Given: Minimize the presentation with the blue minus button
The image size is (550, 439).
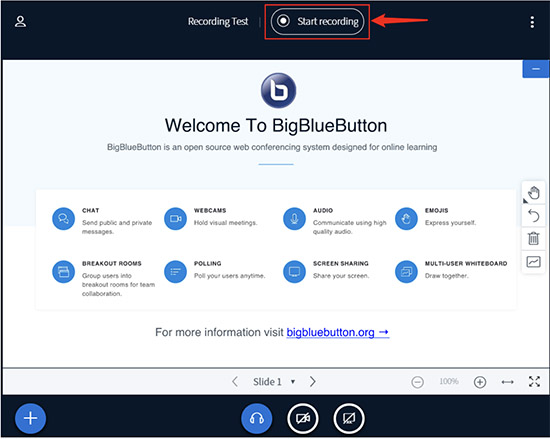Looking at the screenshot, I should pyautogui.click(x=536, y=69).
